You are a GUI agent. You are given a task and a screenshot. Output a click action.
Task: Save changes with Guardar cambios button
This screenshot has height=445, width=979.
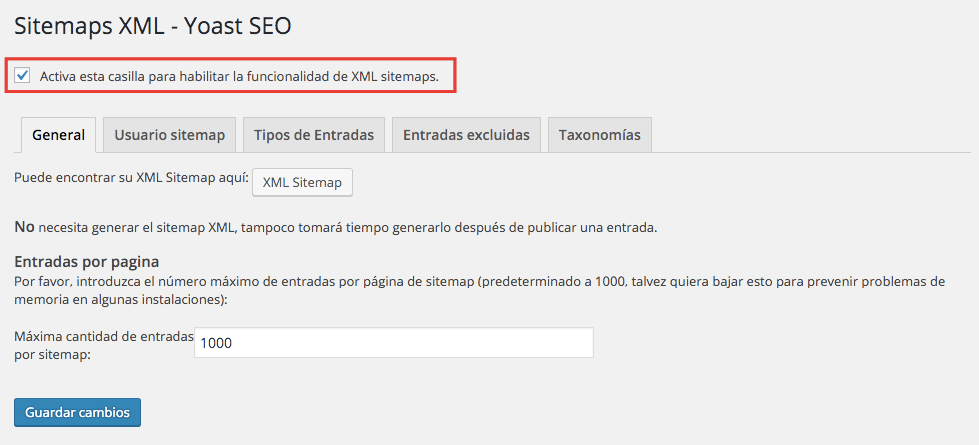pos(77,413)
